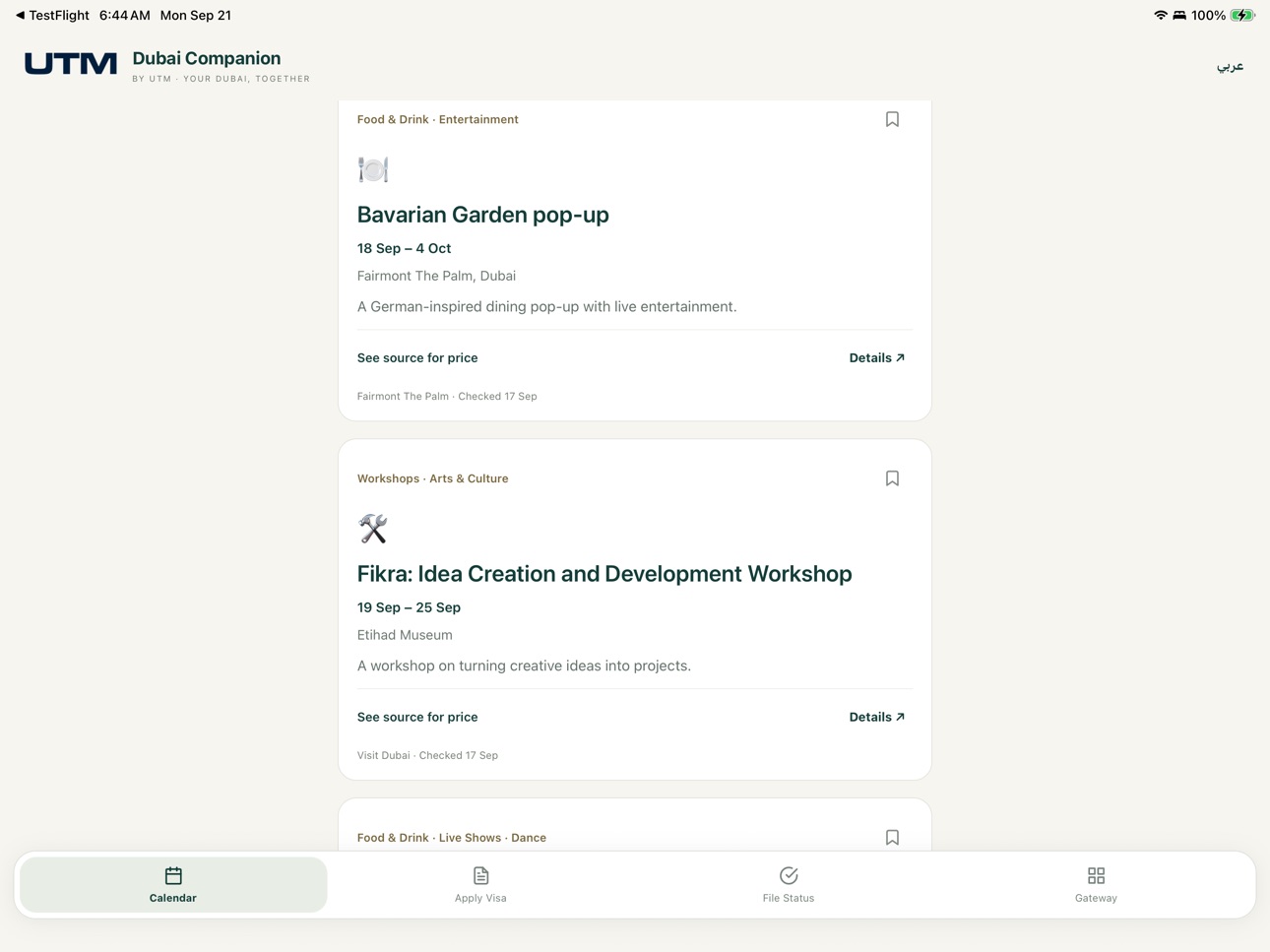The height and width of the screenshot is (952, 1270).
Task: Click the 'Etihad Museum' location
Action: click(405, 636)
